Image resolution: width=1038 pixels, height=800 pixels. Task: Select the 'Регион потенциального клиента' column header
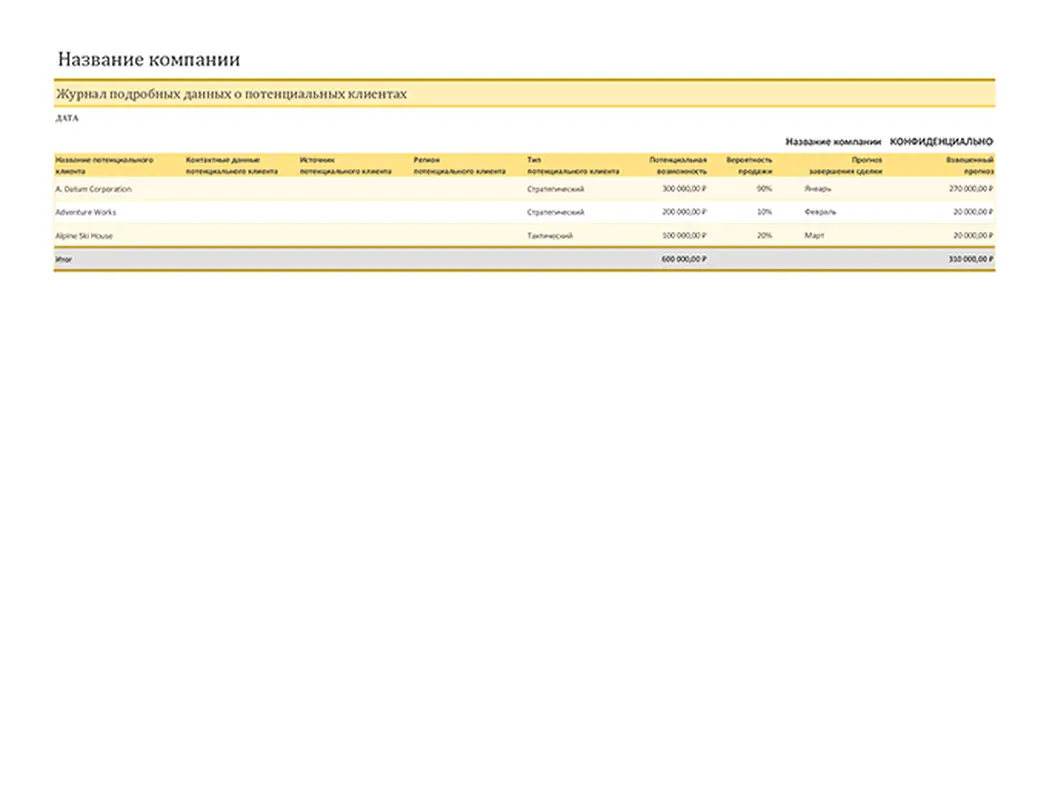459,165
